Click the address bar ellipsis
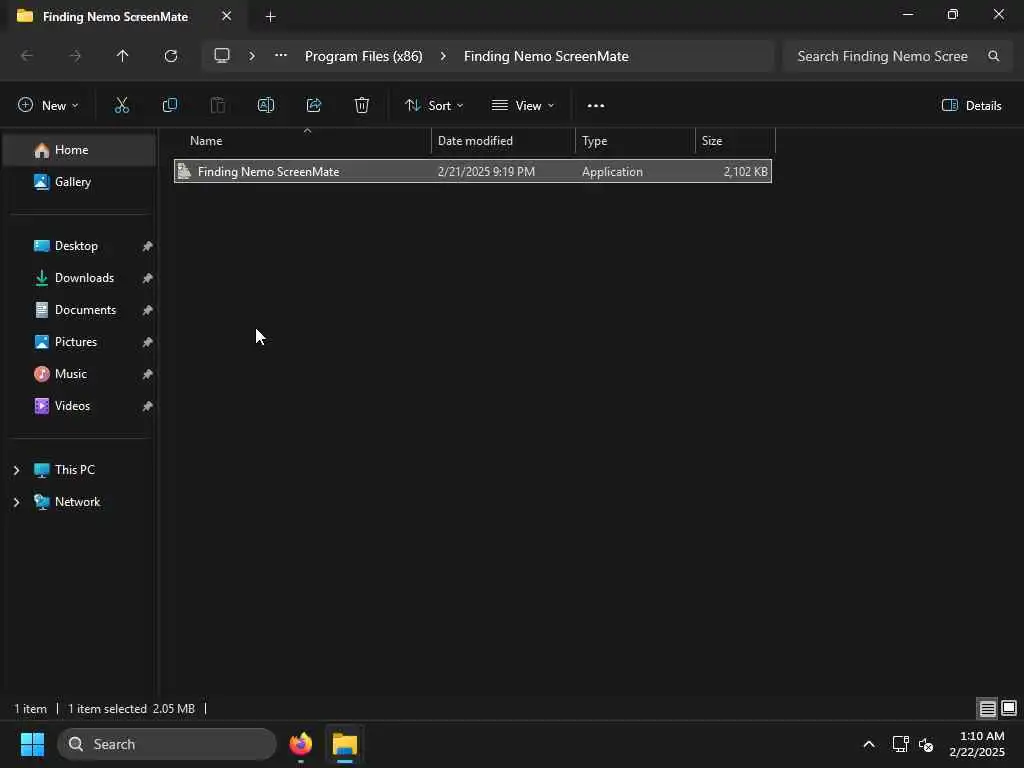Image resolution: width=1024 pixels, height=768 pixels. pos(281,56)
